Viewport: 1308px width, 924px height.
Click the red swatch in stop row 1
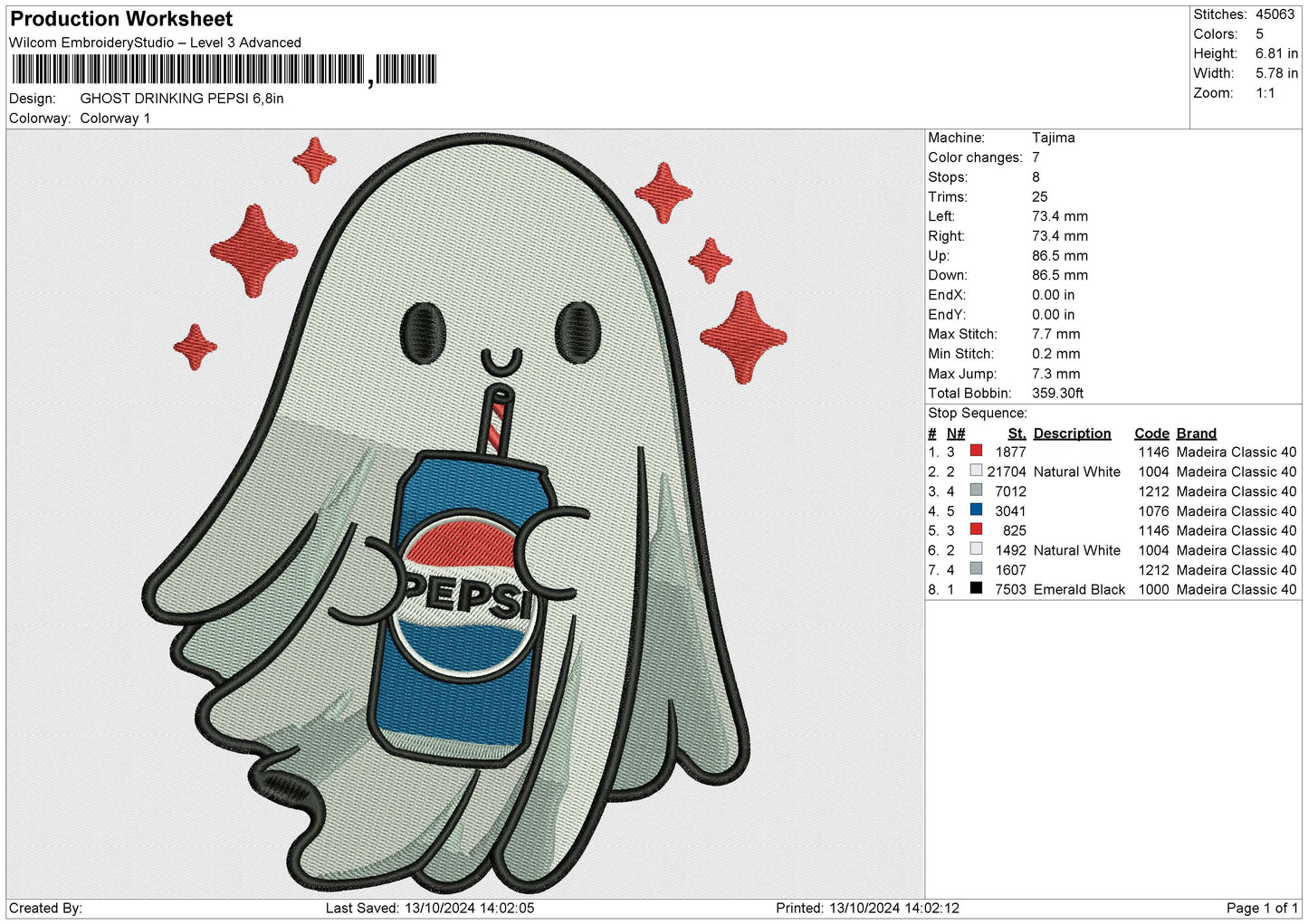click(976, 451)
